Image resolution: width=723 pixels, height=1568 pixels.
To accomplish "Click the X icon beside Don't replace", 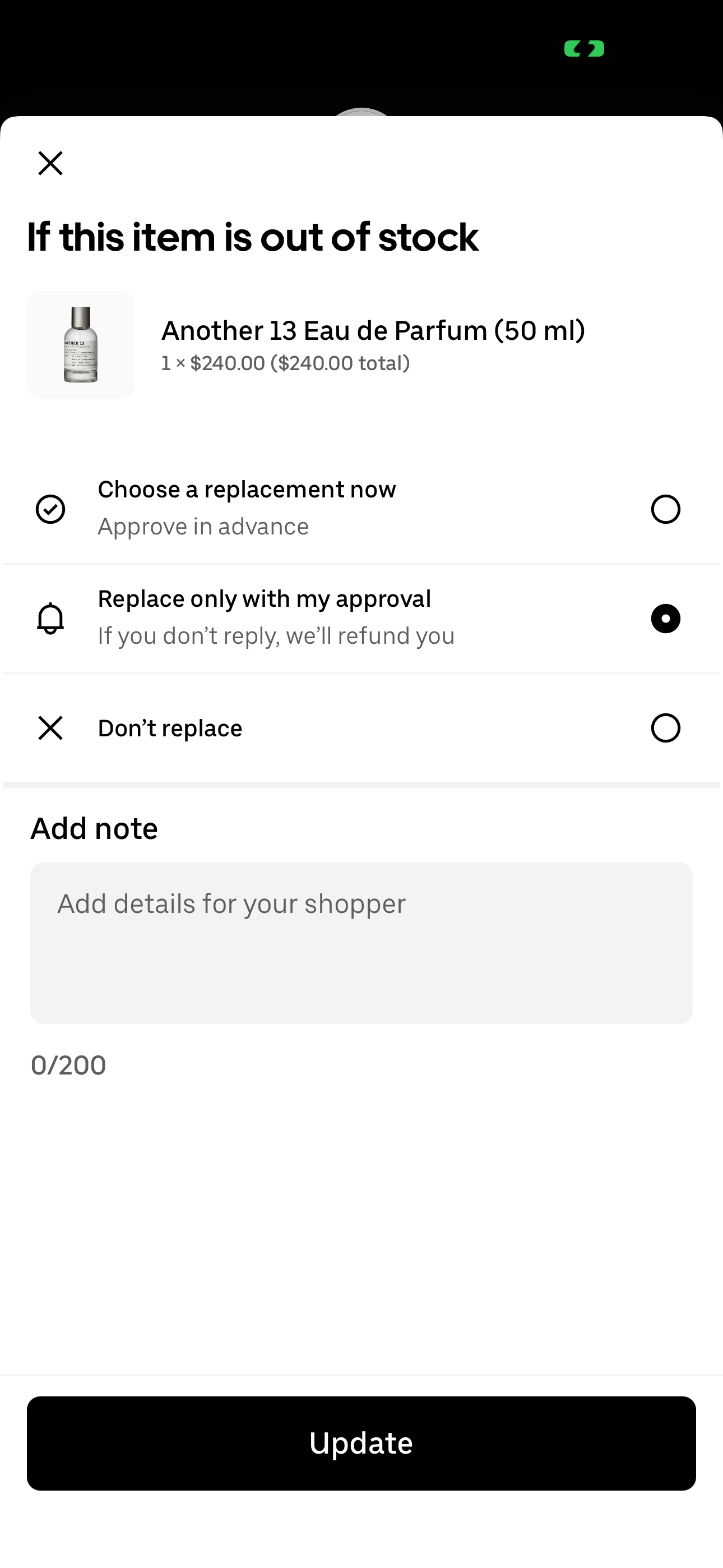I will 51,728.
